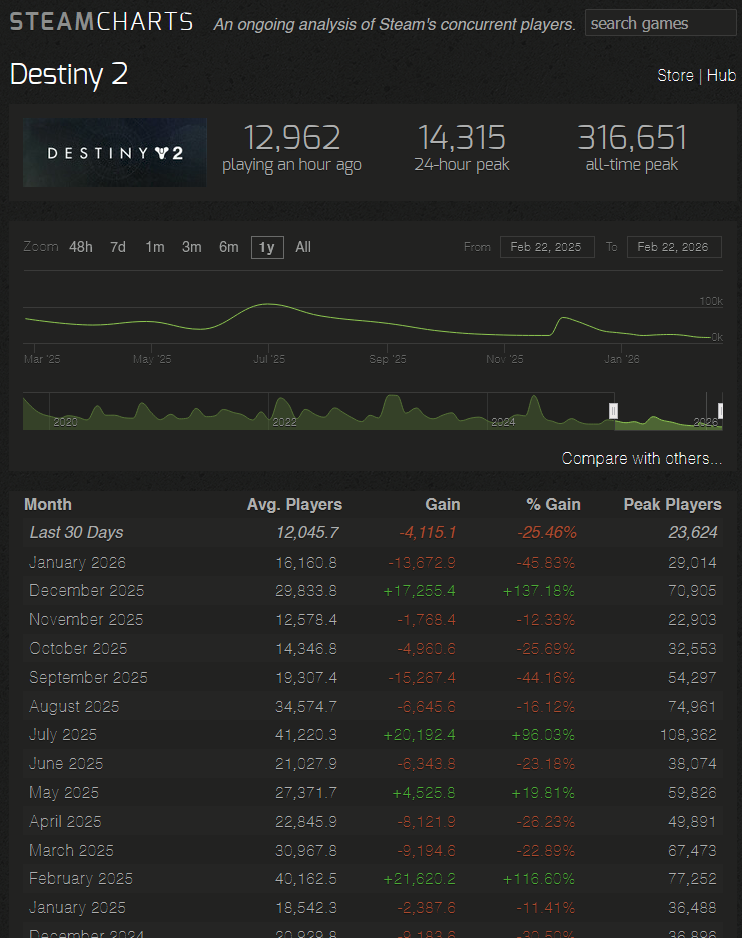The height and width of the screenshot is (938, 742).
Task: Click the left navigator range handle
Action: click(x=614, y=411)
